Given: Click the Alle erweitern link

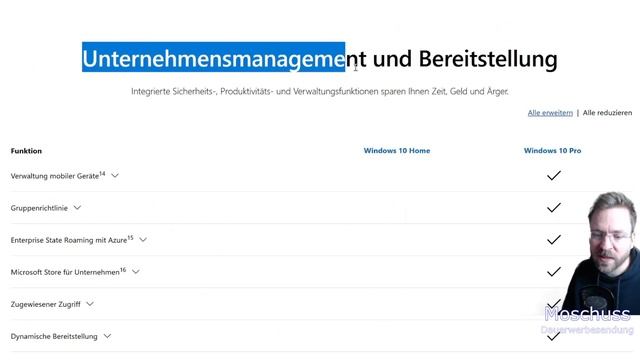Looking at the screenshot, I should pyautogui.click(x=550, y=113).
